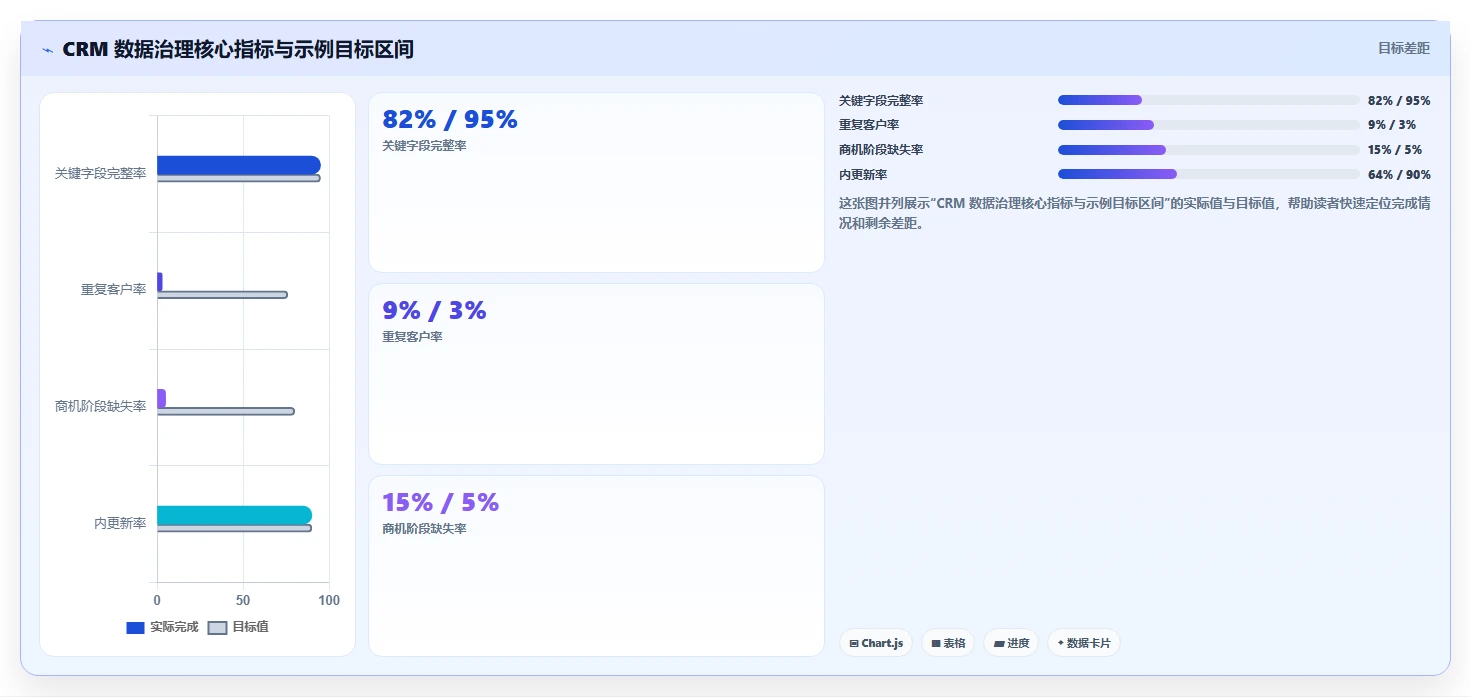Screen dimensions: 1471x697
Task: Click the 9% / 3% progress row value
Action: point(1392,125)
